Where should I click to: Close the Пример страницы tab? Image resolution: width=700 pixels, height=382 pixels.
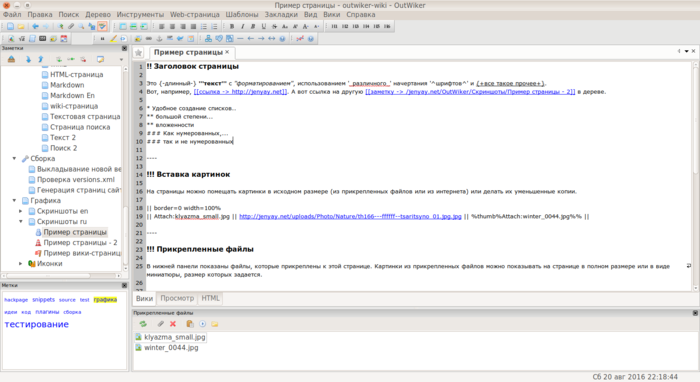227,52
